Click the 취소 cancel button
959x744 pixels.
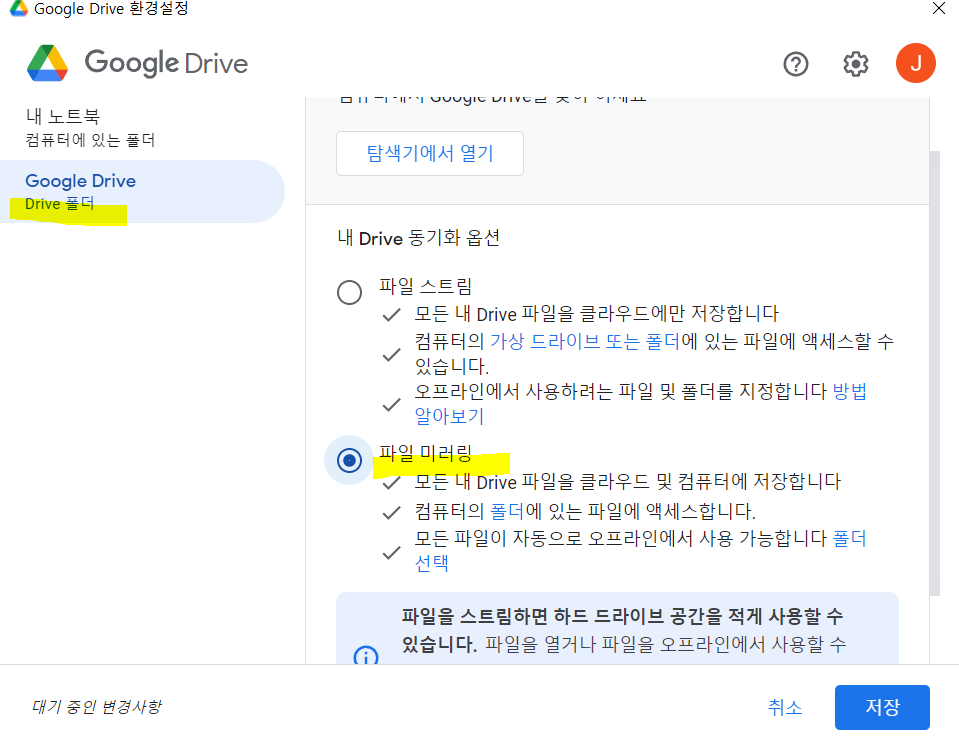785,707
